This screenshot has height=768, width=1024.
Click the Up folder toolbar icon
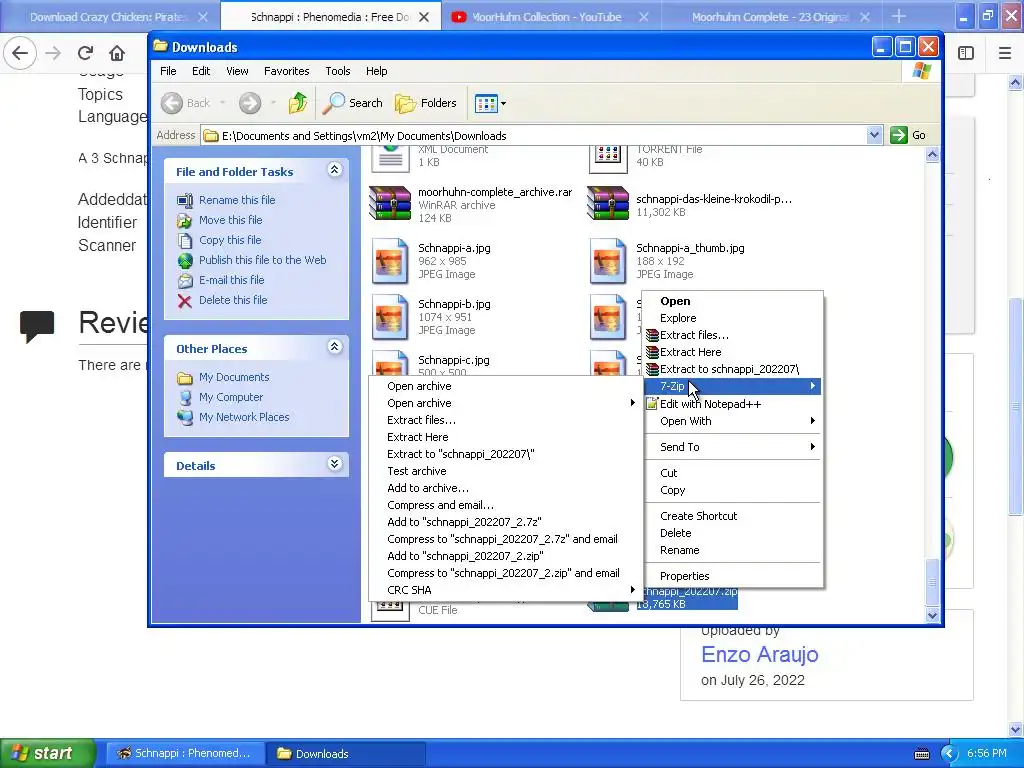(x=298, y=103)
